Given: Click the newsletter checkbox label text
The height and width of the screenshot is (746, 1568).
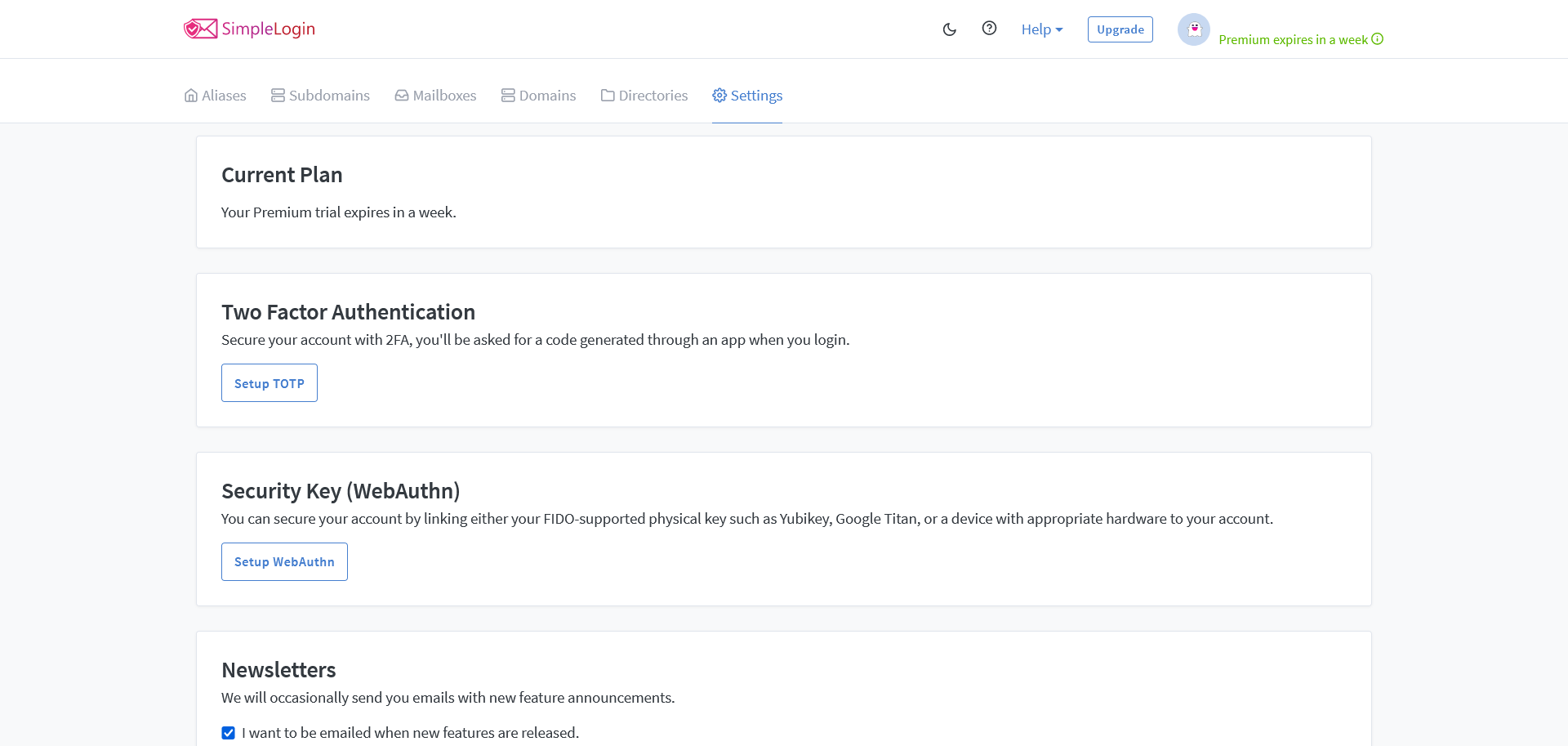Looking at the screenshot, I should tap(410, 733).
